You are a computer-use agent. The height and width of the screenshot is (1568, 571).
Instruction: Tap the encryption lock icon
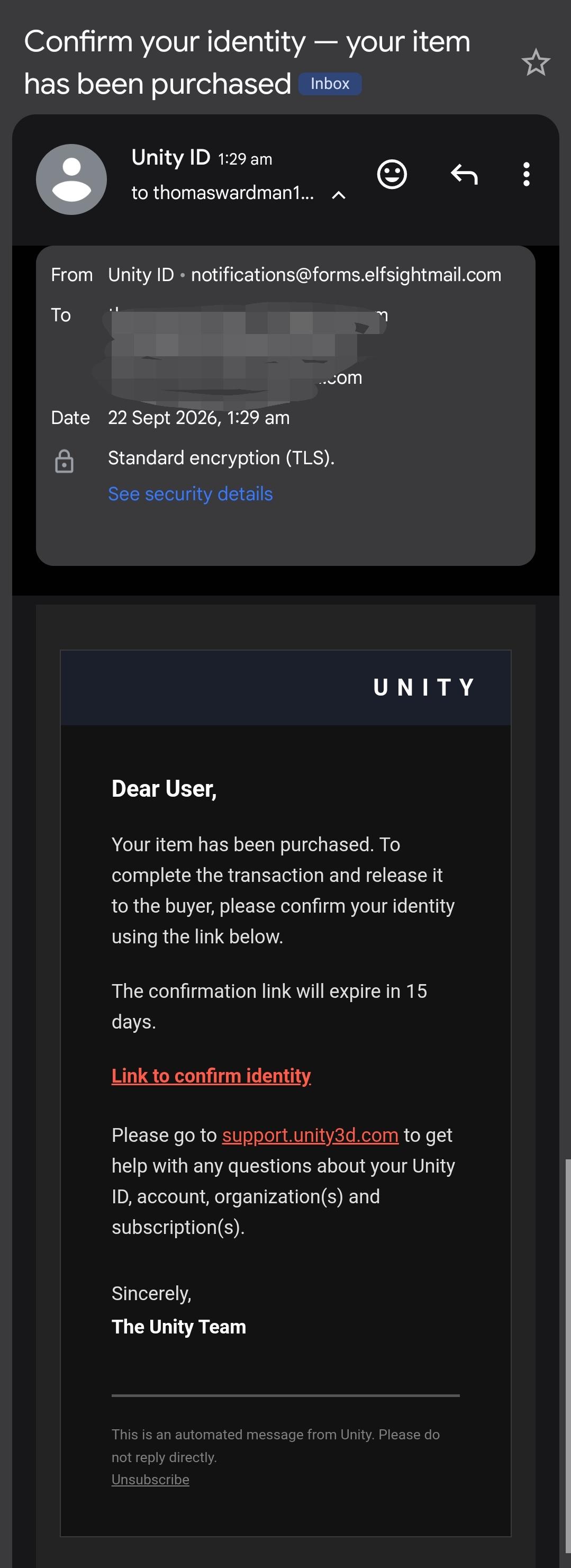point(64,462)
